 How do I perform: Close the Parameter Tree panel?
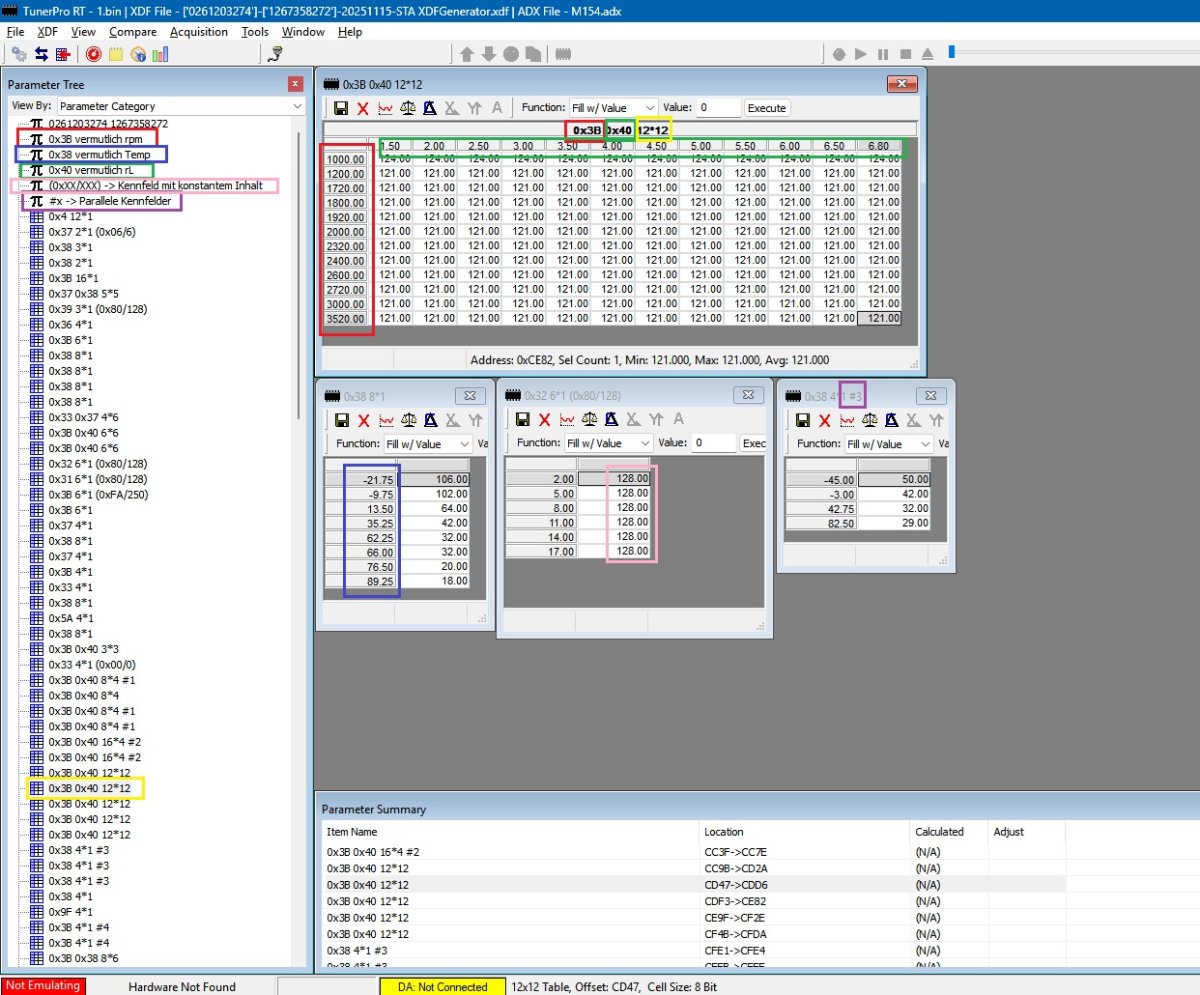[x=295, y=84]
